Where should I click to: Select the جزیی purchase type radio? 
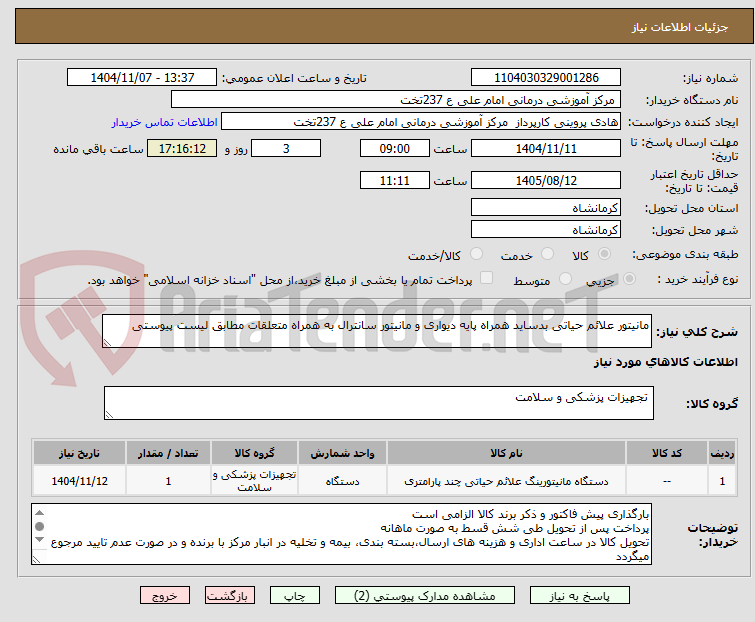click(x=629, y=279)
